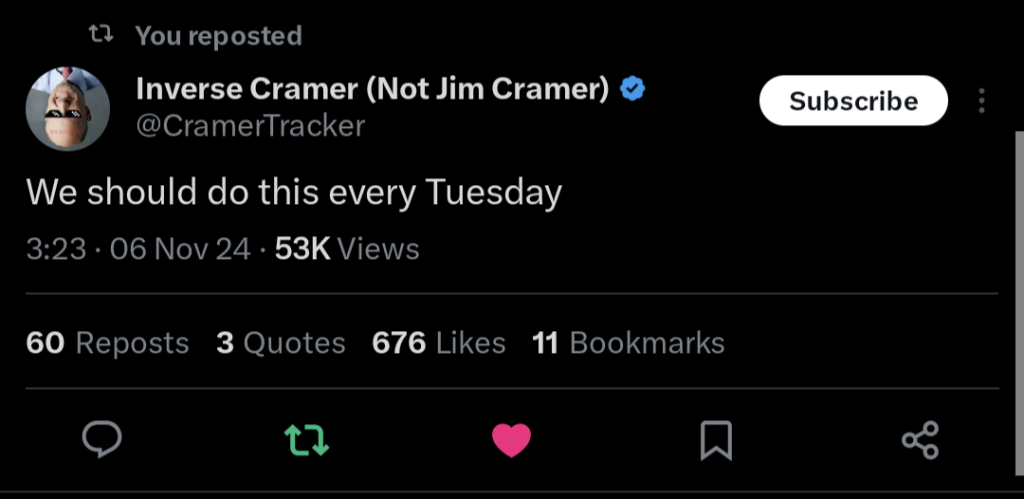Open the @CramerTracker handle link
The height and width of the screenshot is (499, 1024).
[250, 126]
